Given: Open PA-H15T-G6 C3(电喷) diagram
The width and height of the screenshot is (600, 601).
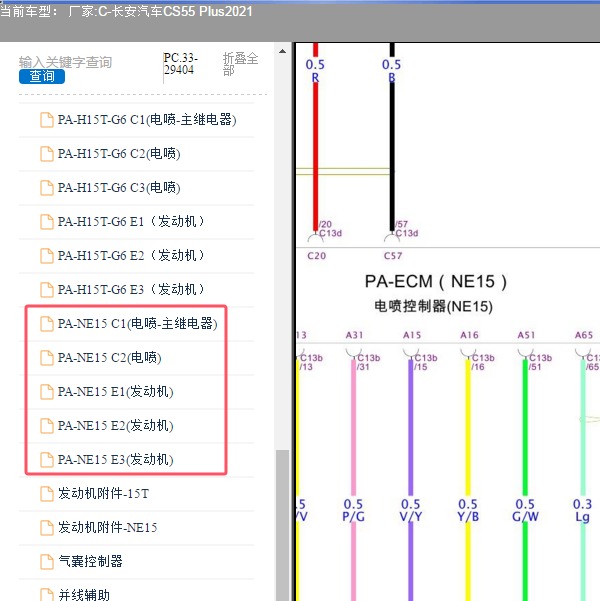Looking at the screenshot, I should (x=119, y=187).
